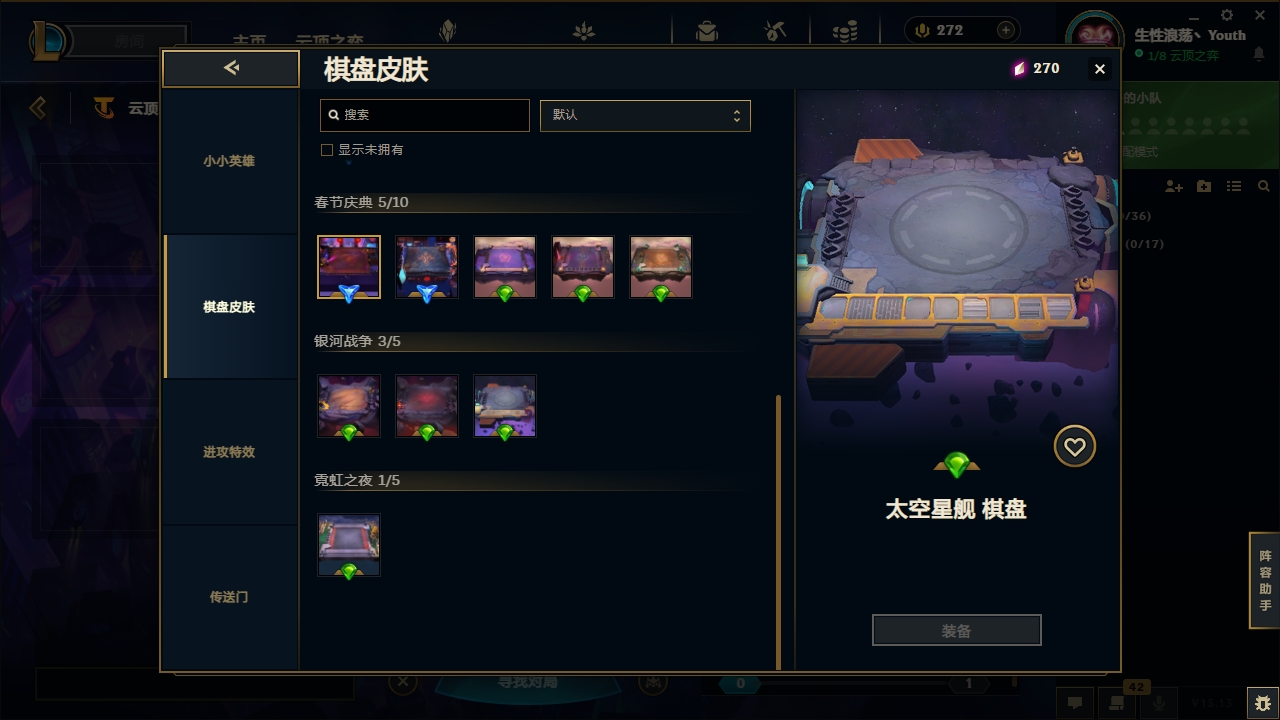Screen dimensions: 1280x720
Task: Click the 装备 equip button
Action: coord(957,631)
